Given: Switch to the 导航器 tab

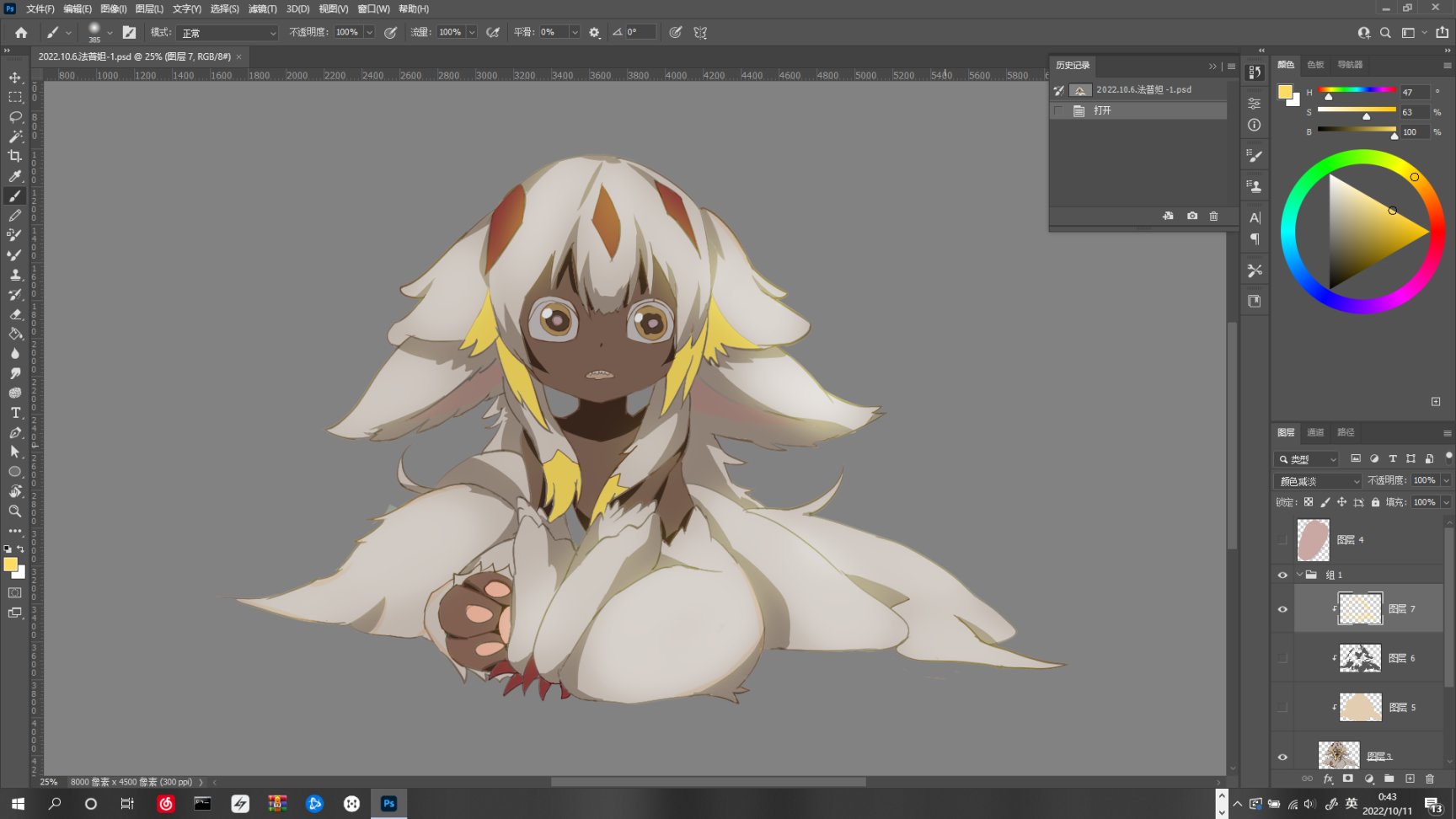Looking at the screenshot, I should pyautogui.click(x=1350, y=65).
